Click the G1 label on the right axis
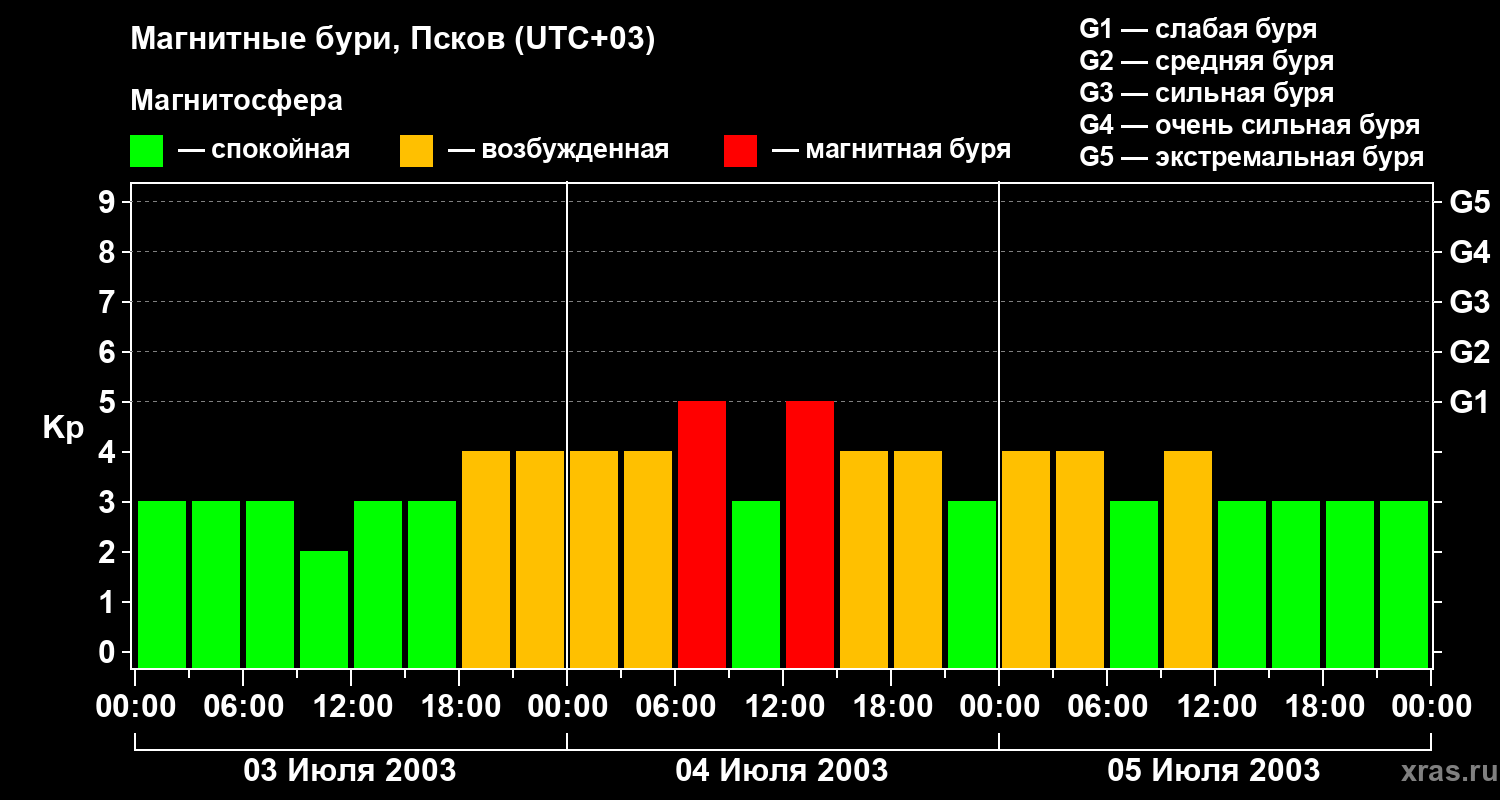Viewport: 1500px width, 800px height. click(x=1469, y=403)
